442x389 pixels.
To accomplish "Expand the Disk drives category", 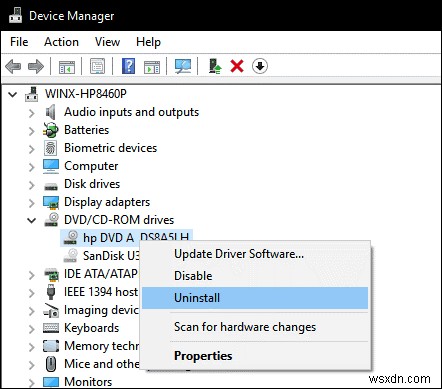I will coord(32,185).
